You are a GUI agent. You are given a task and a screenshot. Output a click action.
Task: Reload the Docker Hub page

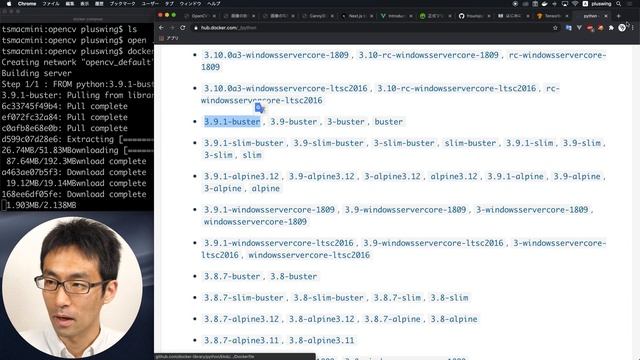[x=182, y=28]
